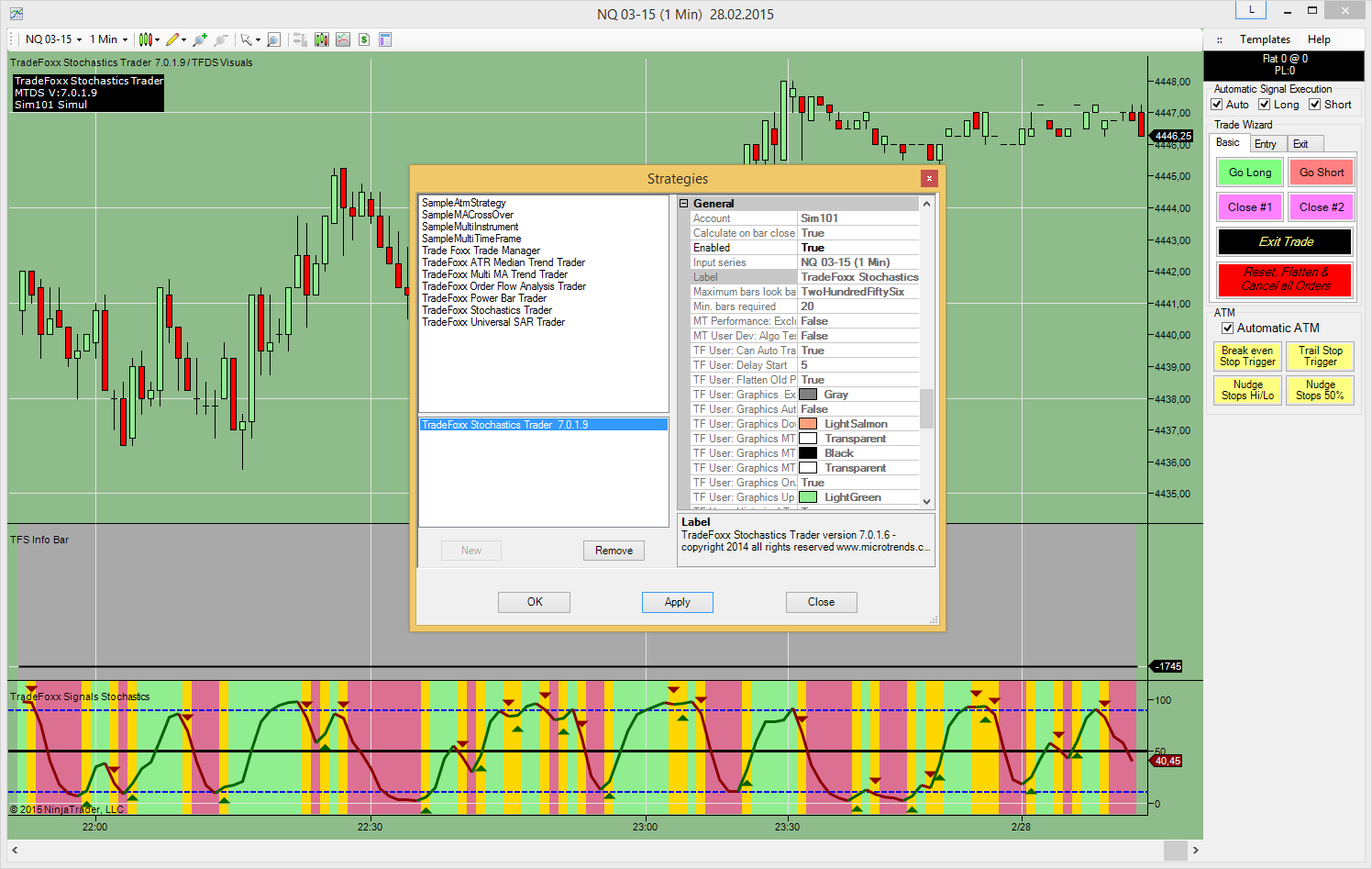Open the NQ 03-15 instrument dropdown
Image resolution: width=1372 pixels, height=869 pixels.
53,39
